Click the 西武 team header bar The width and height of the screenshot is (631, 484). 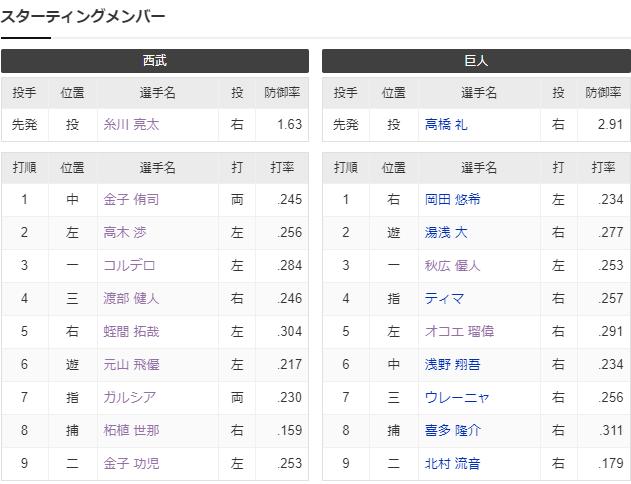click(155, 61)
